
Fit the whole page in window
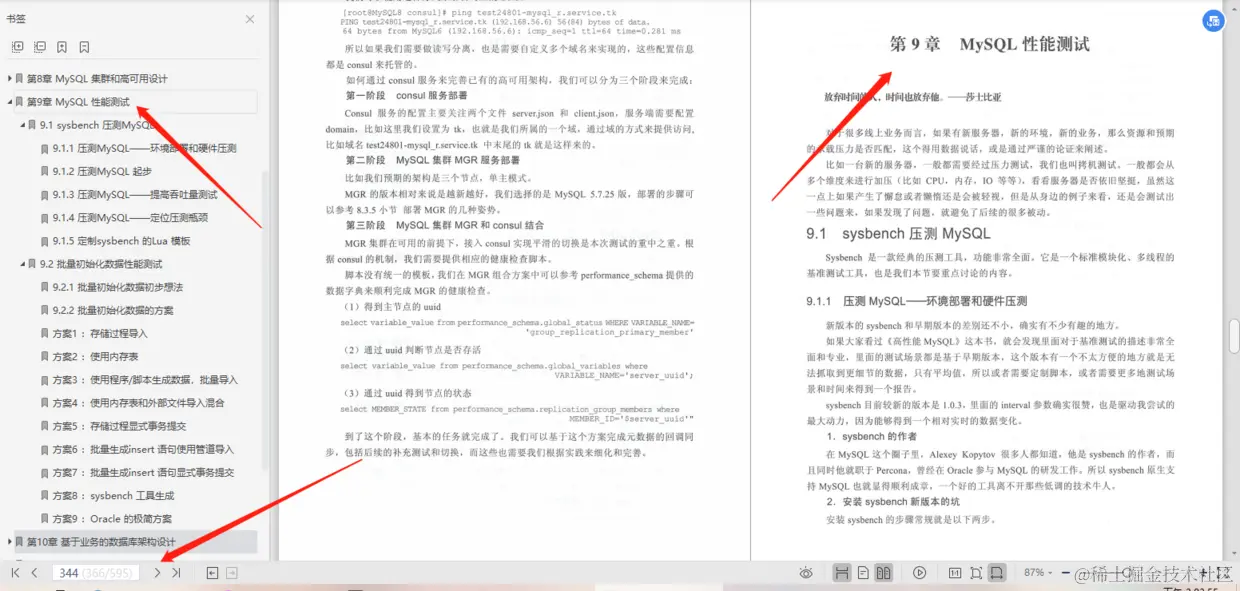(976, 573)
